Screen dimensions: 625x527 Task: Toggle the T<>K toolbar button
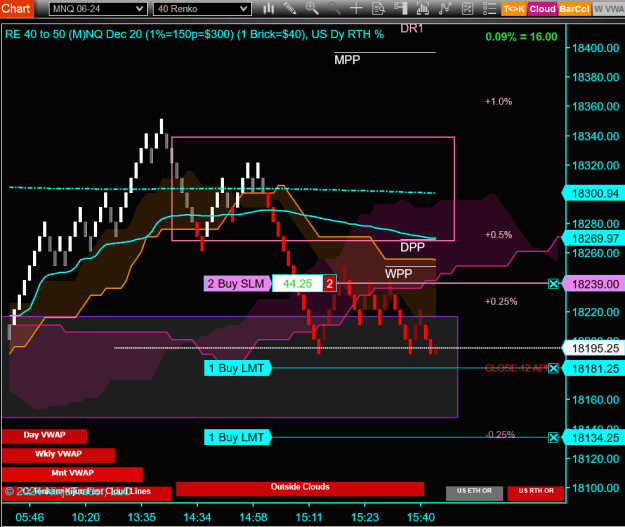pyautogui.click(x=514, y=9)
